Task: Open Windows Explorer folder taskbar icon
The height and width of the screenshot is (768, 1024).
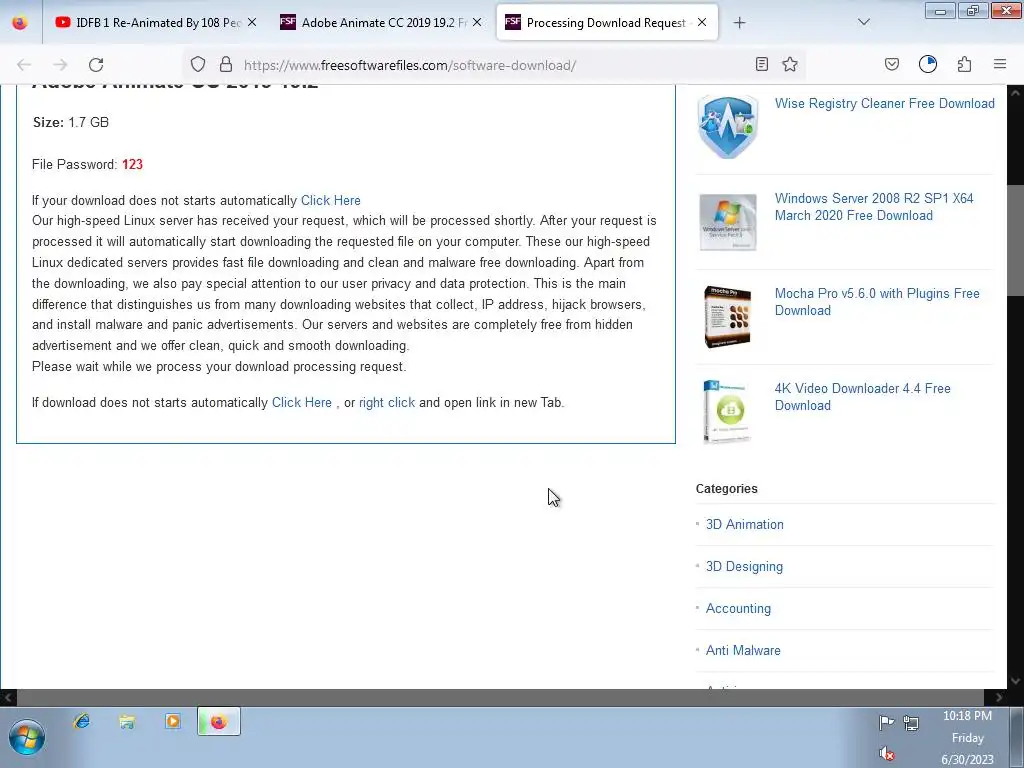Action: (x=127, y=721)
